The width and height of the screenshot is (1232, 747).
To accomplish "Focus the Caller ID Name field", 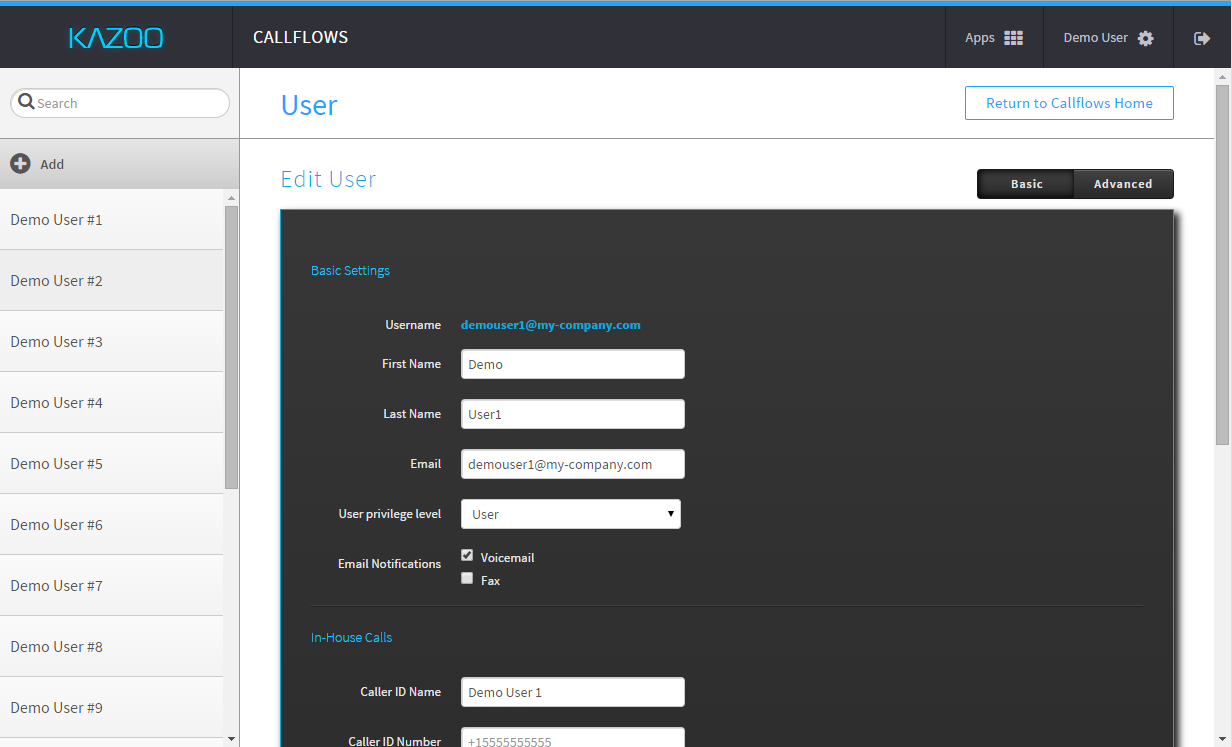I will click(572, 692).
